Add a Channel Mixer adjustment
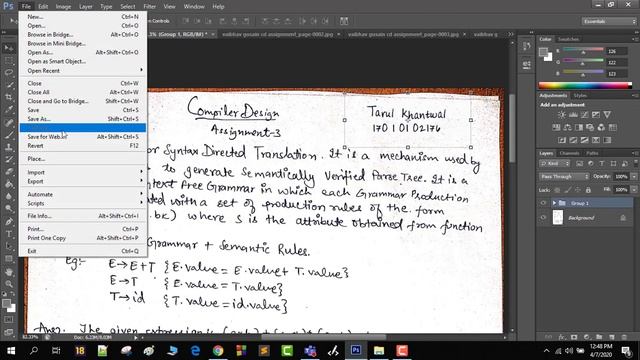The height and width of the screenshot is (360, 640). tap(601, 128)
